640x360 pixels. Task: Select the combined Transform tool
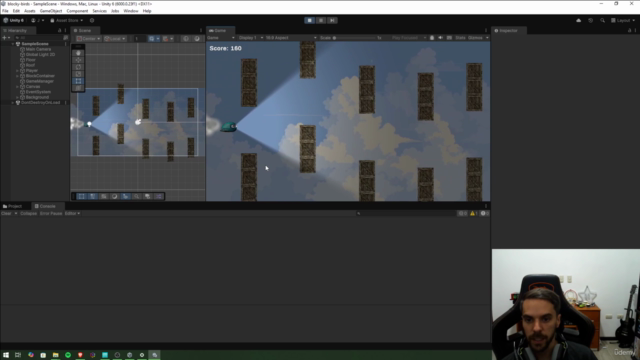click(78, 88)
